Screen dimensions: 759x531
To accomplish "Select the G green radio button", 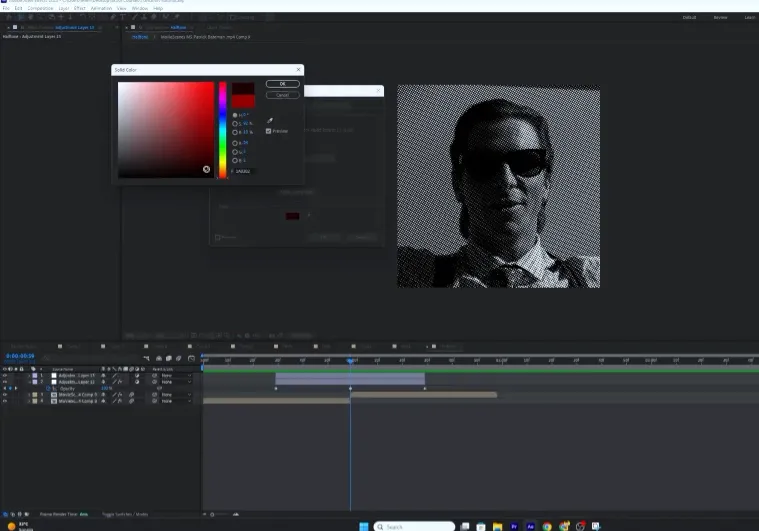I will click(x=235, y=152).
